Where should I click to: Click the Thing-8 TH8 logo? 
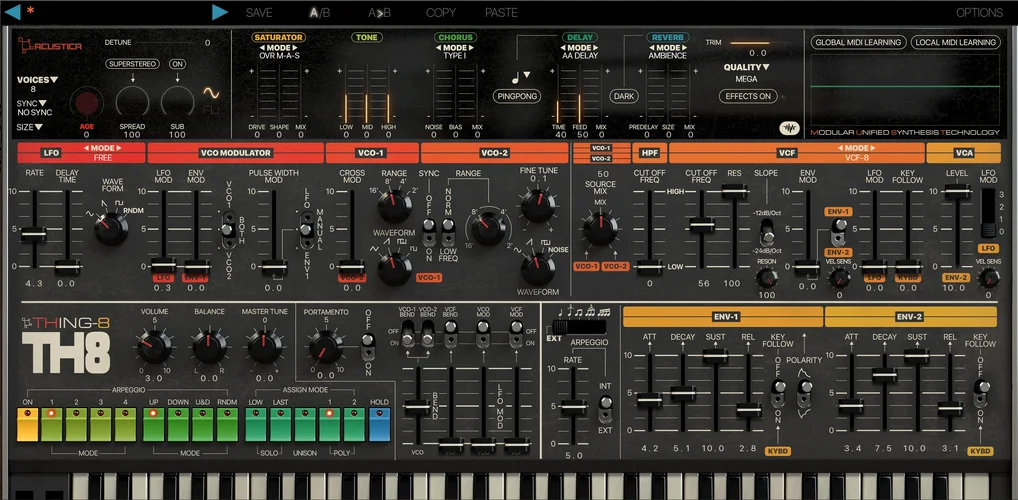[x=65, y=346]
